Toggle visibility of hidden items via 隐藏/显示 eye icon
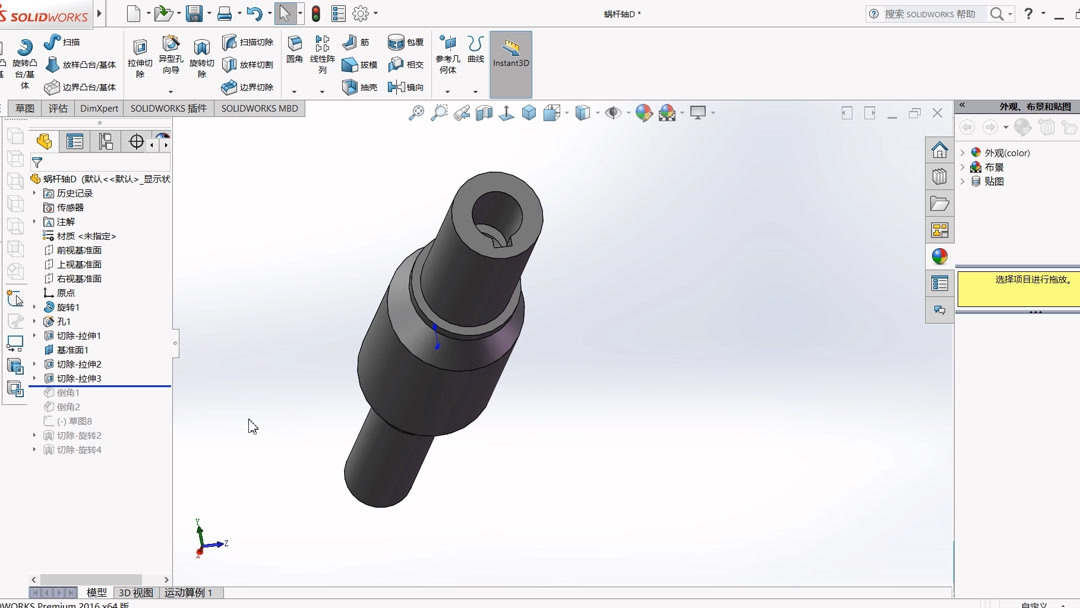This screenshot has width=1080, height=608. coord(615,112)
